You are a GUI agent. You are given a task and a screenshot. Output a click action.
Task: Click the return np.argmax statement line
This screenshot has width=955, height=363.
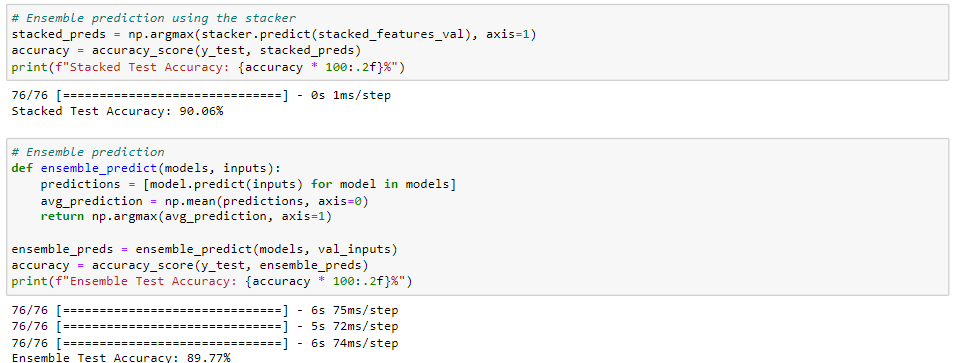tap(186, 217)
